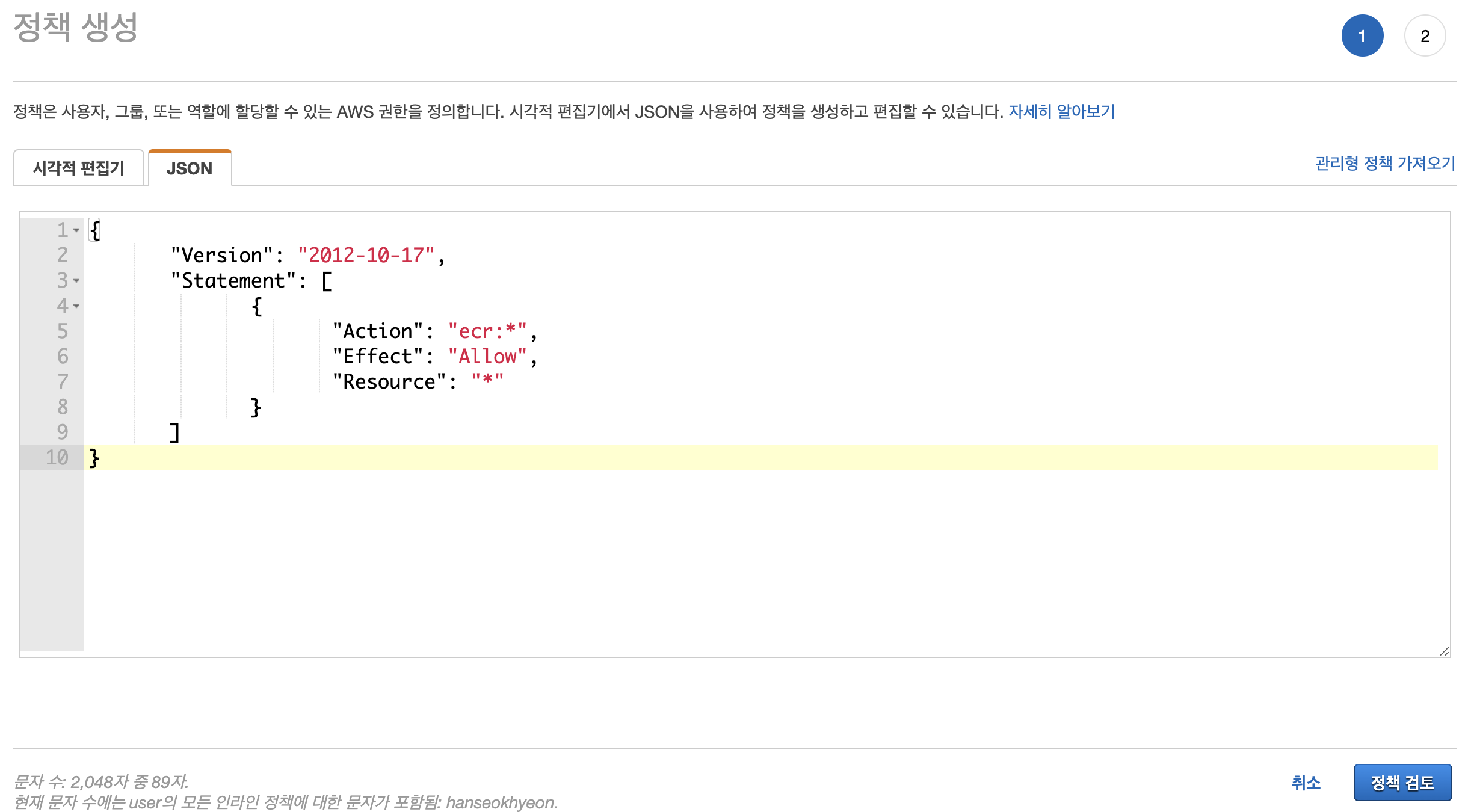Screen dimensions: 1468x812
Task: Click the 취소 cancel link
Action: pyautogui.click(x=1306, y=783)
